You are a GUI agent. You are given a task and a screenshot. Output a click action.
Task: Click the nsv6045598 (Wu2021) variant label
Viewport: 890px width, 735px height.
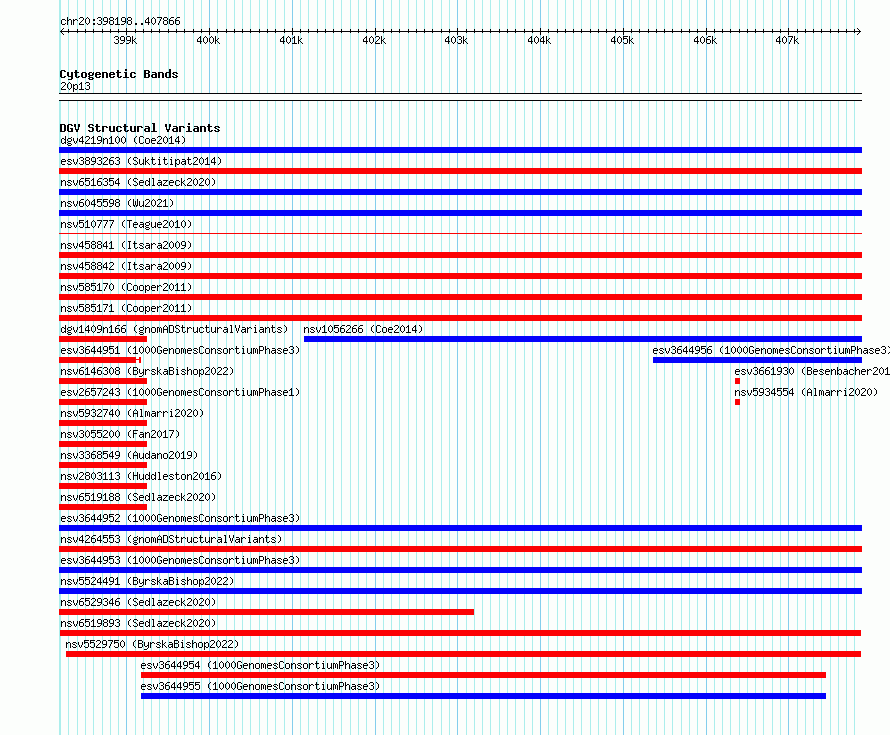(117, 203)
